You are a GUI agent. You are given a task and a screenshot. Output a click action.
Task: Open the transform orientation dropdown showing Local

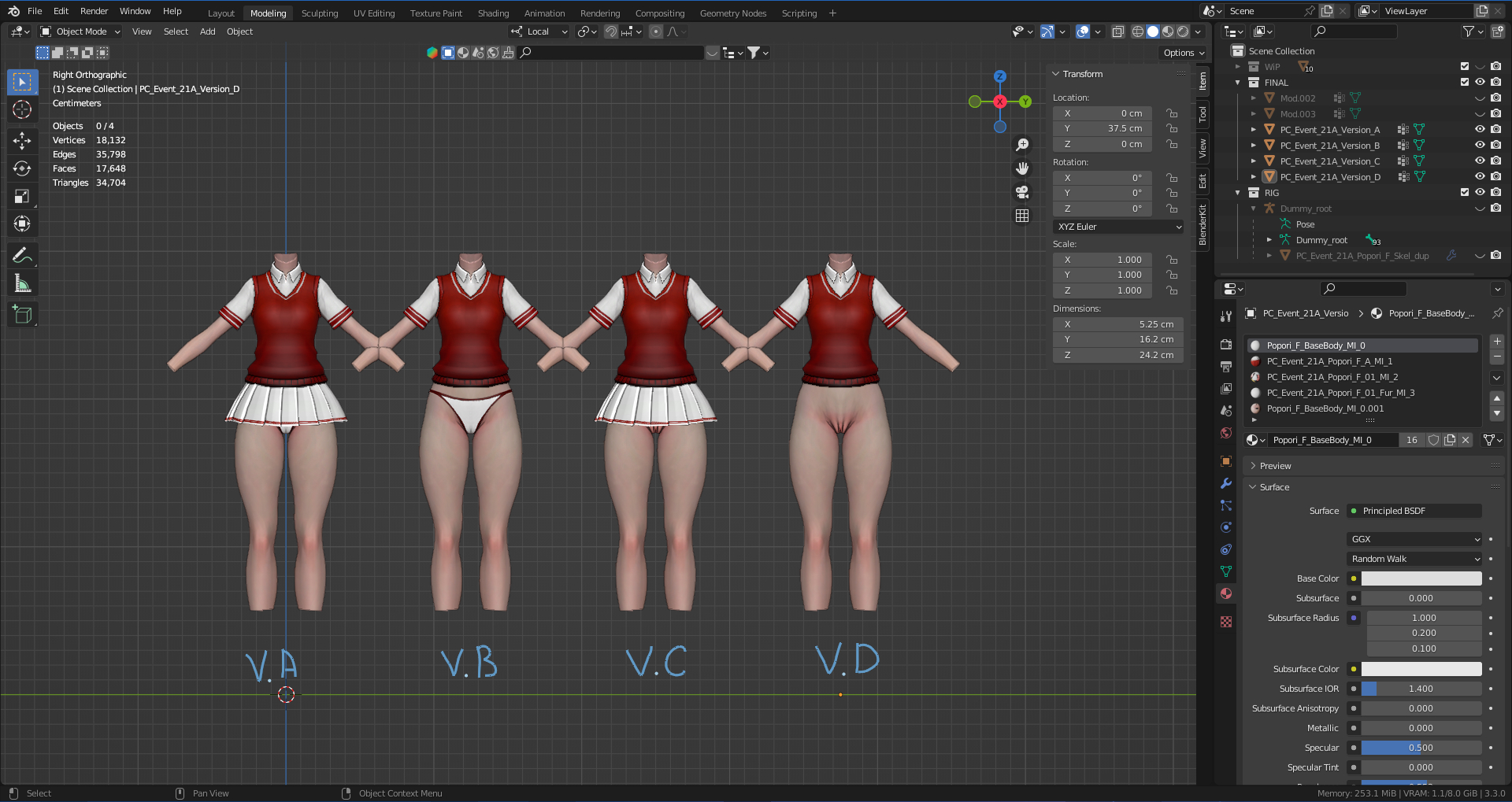click(x=539, y=31)
